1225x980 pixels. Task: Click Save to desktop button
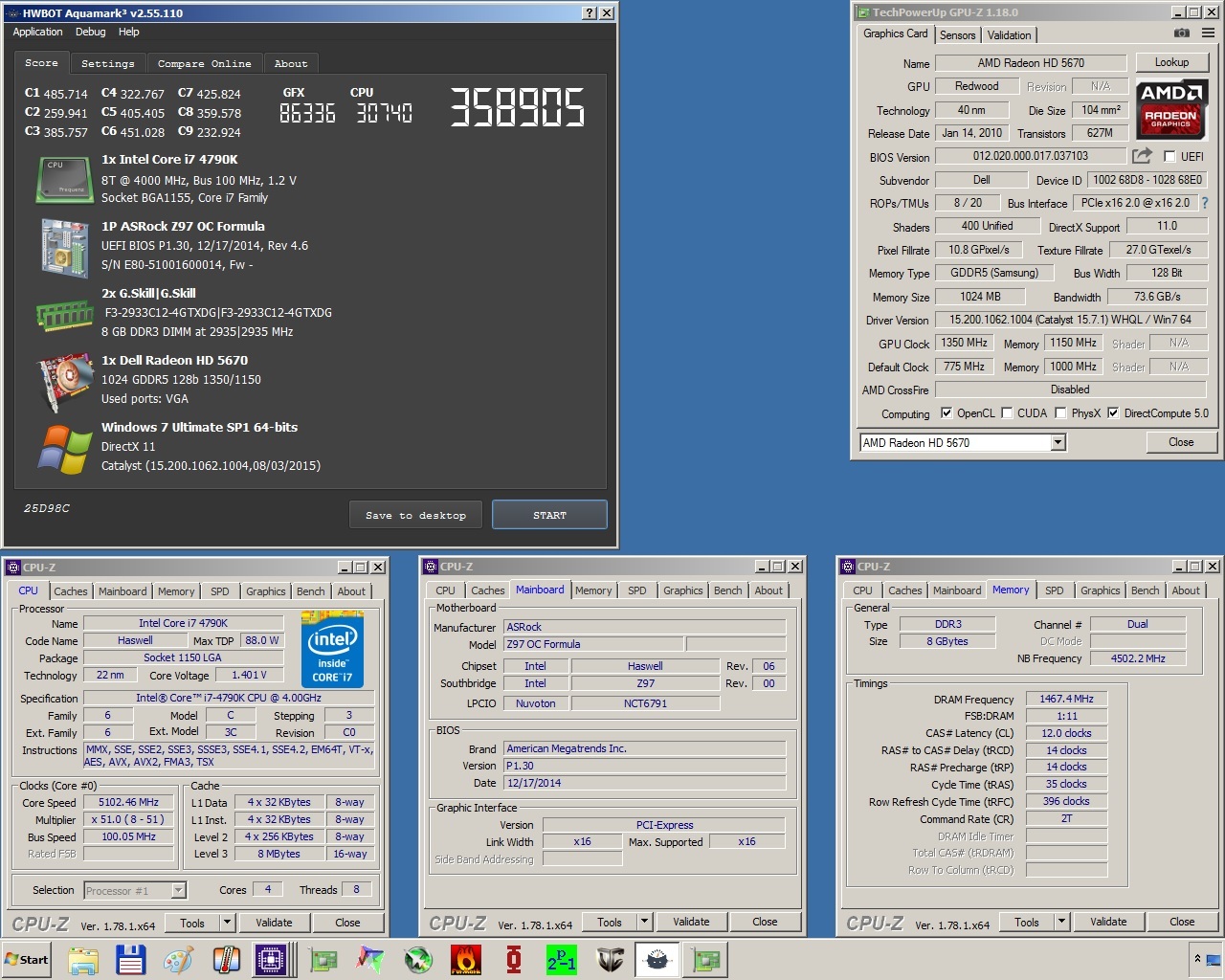coord(416,515)
